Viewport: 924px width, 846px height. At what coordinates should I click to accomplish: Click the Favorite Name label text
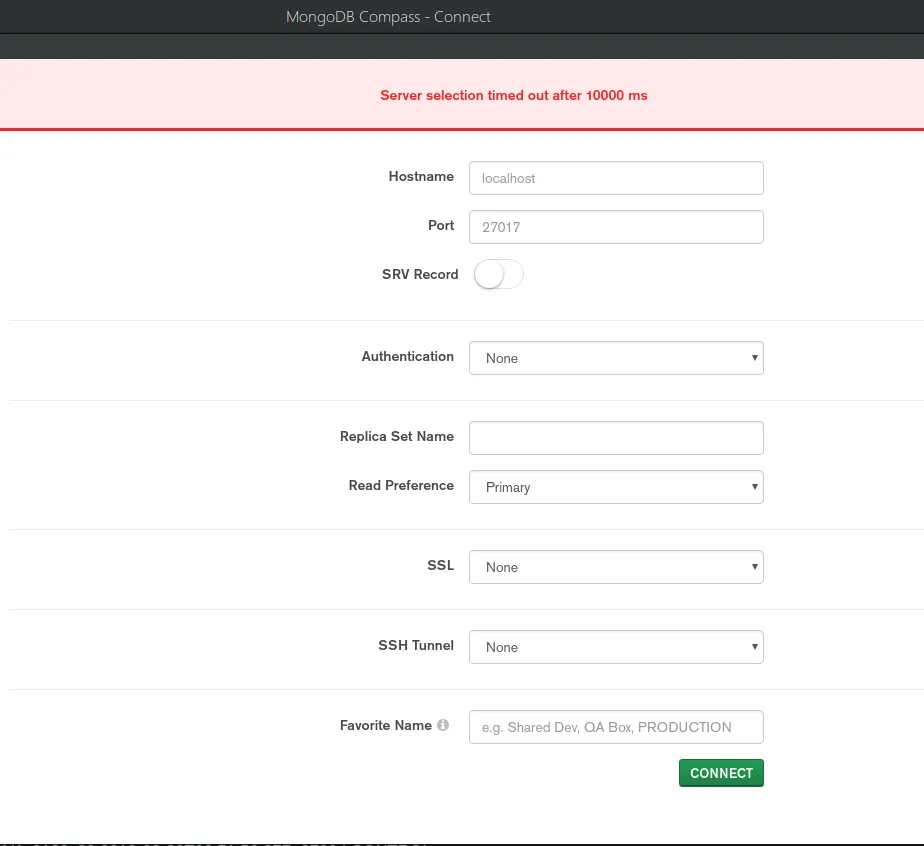click(x=386, y=725)
